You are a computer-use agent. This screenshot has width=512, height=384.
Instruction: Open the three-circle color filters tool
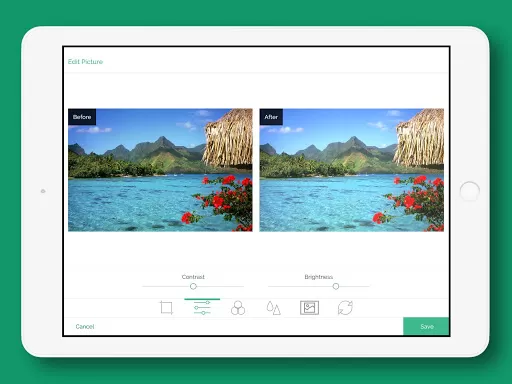click(x=238, y=308)
